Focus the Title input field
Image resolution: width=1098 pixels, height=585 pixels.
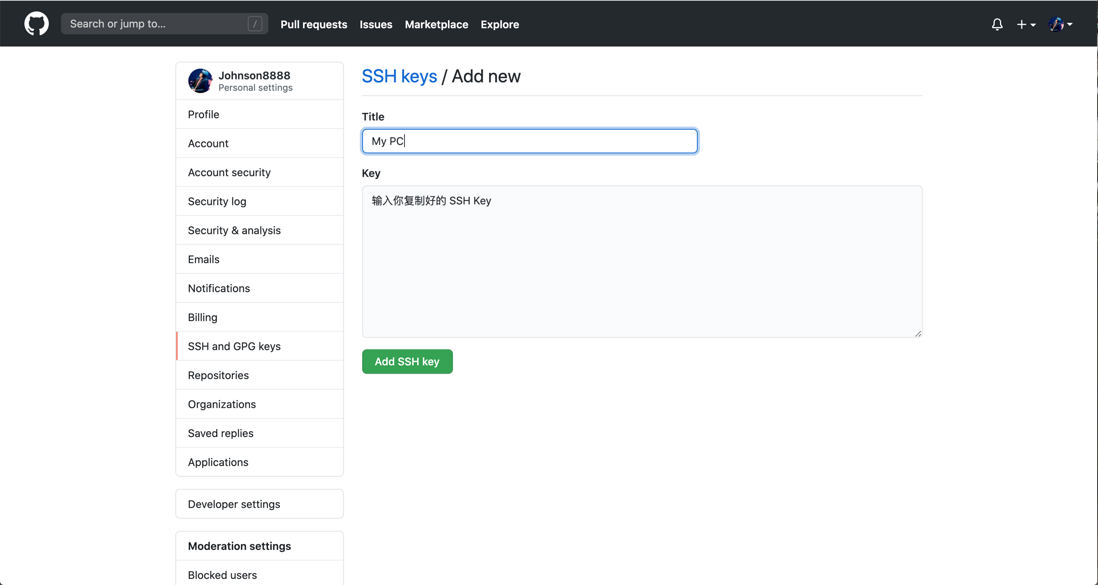click(529, 141)
